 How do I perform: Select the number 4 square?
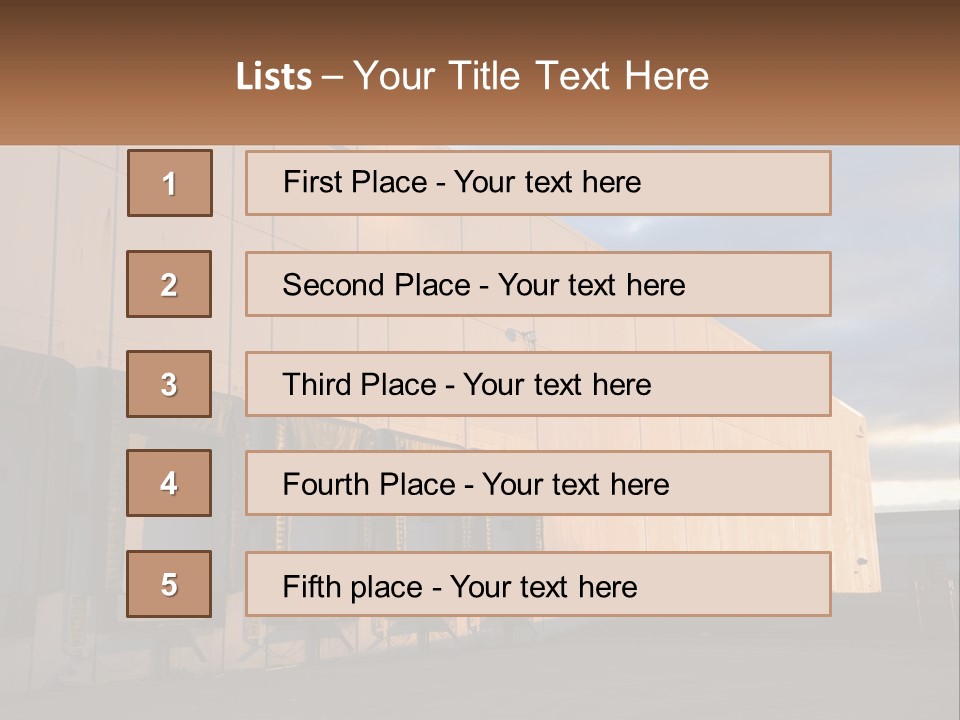pos(169,483)
